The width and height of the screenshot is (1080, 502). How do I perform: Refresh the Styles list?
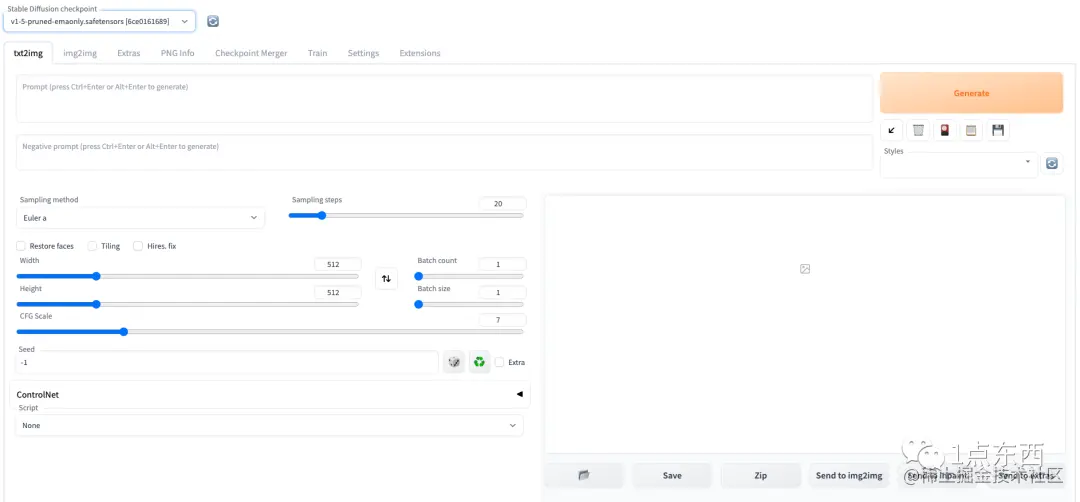pyautogui.click(x=1051, y=163)
